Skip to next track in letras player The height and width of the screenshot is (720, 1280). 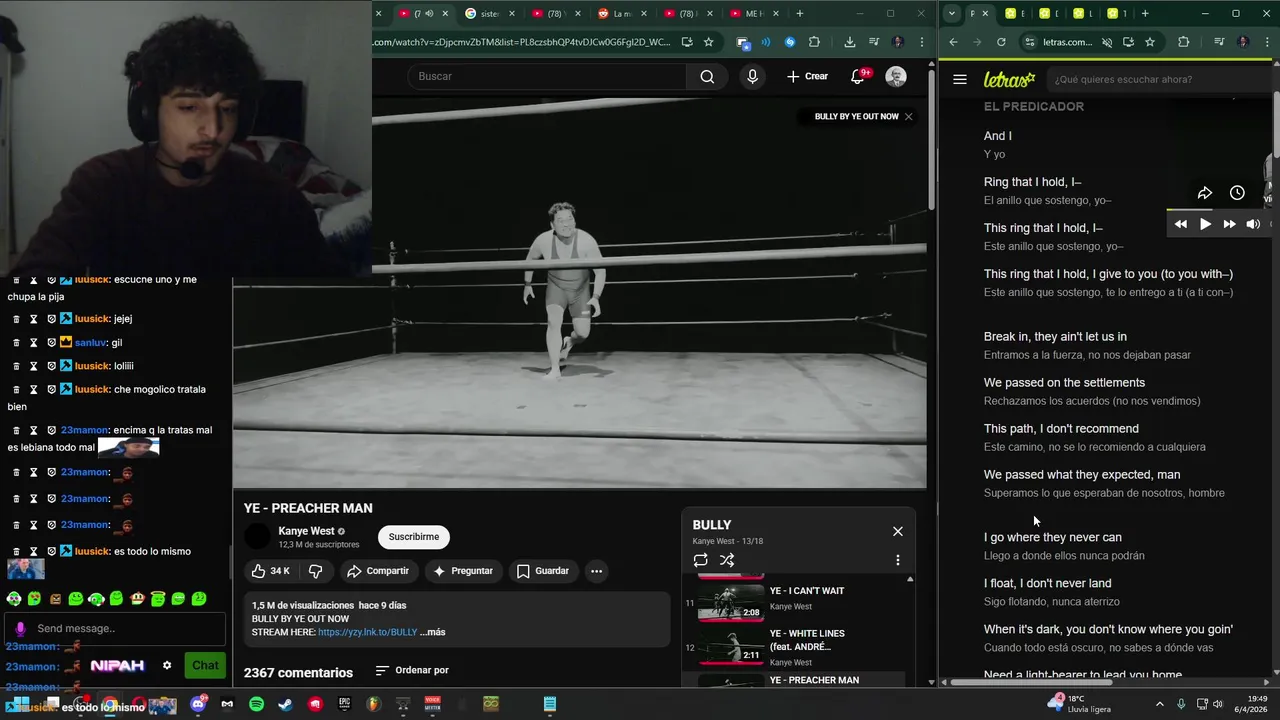[x=1229, y=224]
